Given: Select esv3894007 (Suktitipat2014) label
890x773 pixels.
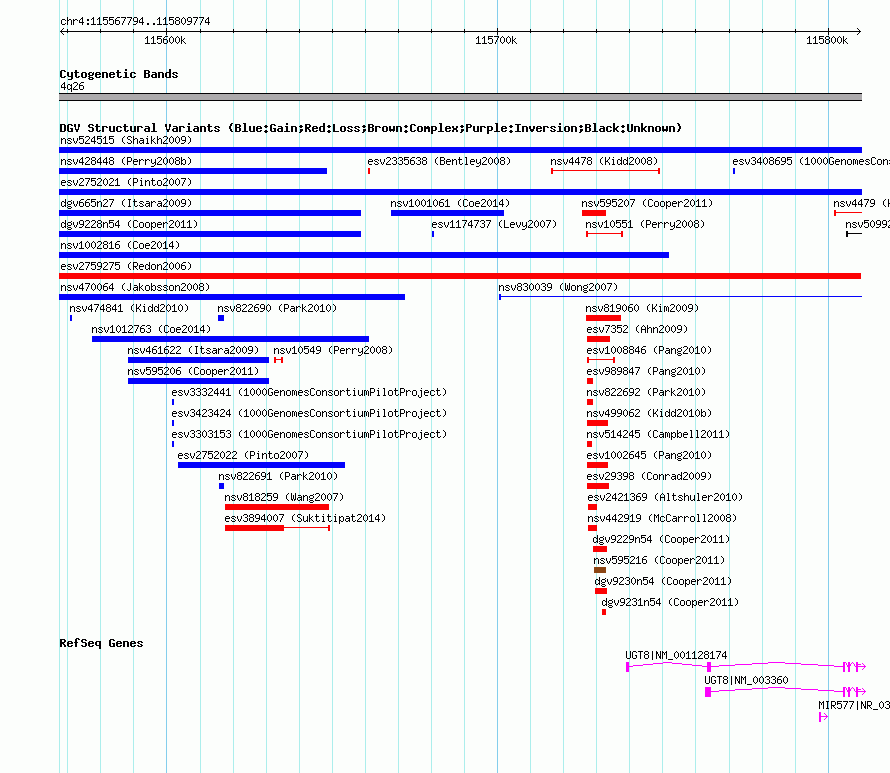Looking at the screenshot, I should [305, 518].
